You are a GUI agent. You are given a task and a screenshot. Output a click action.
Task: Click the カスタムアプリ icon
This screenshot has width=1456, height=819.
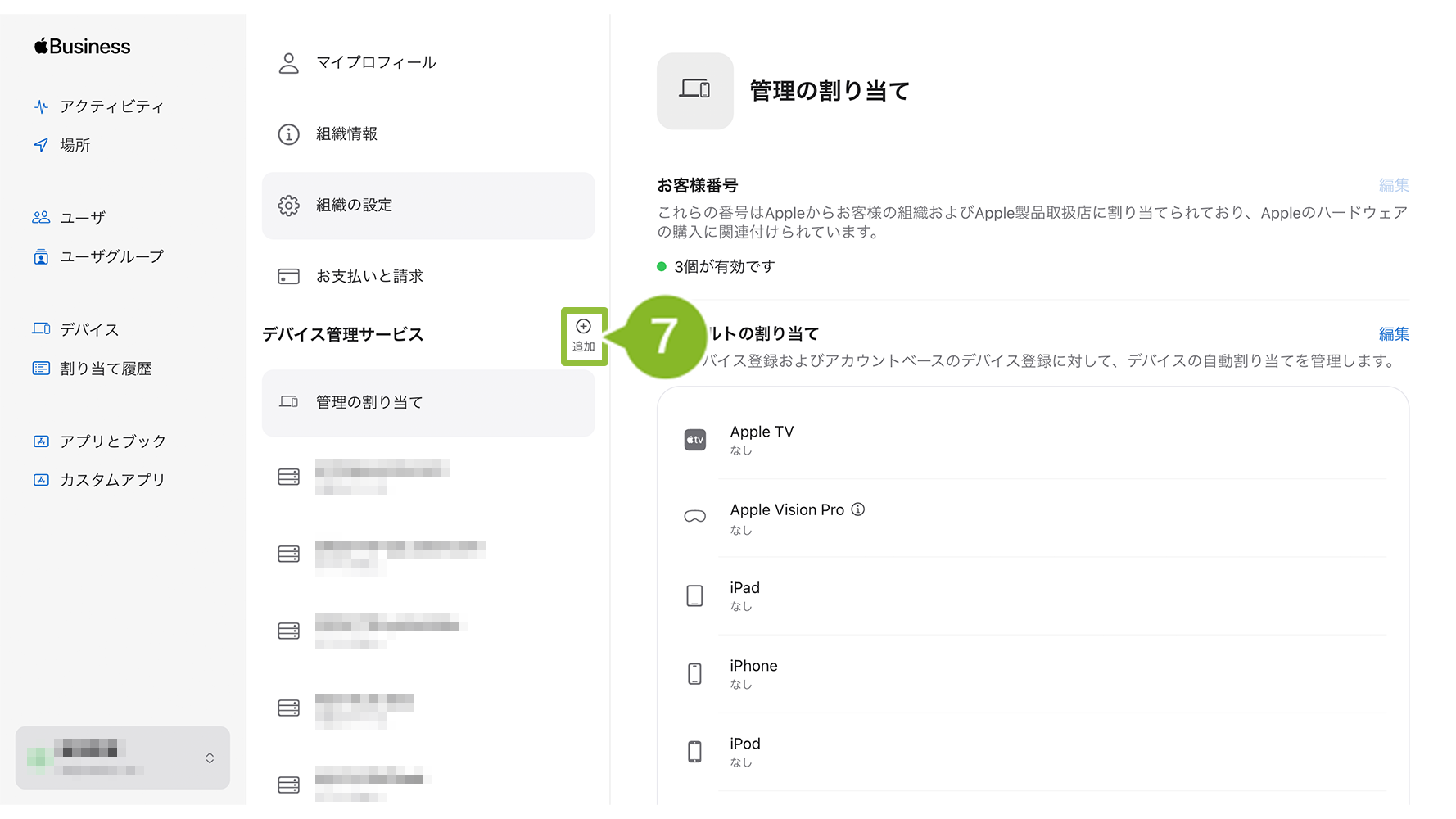(41, 480)
